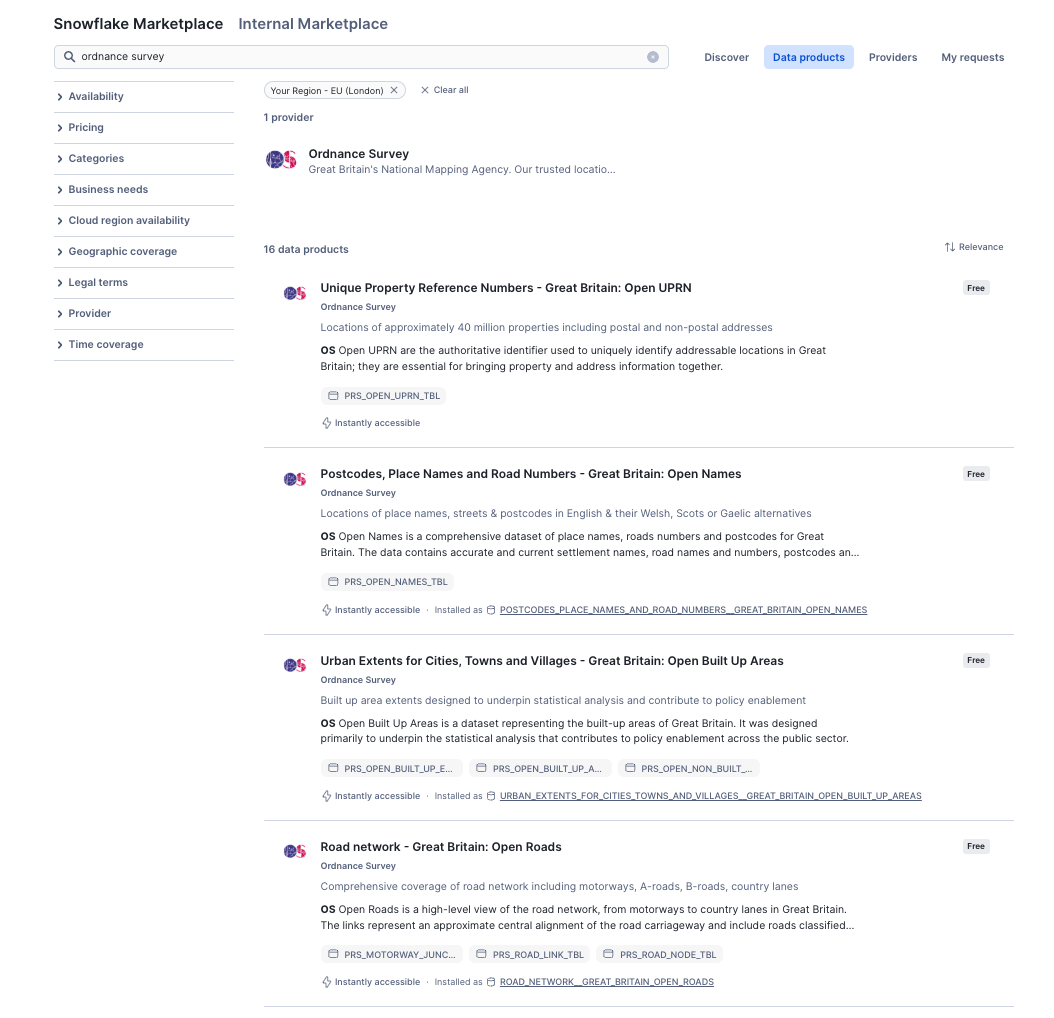Select the Snowflake Marketplace heading tab

click(x=138, y=24)
